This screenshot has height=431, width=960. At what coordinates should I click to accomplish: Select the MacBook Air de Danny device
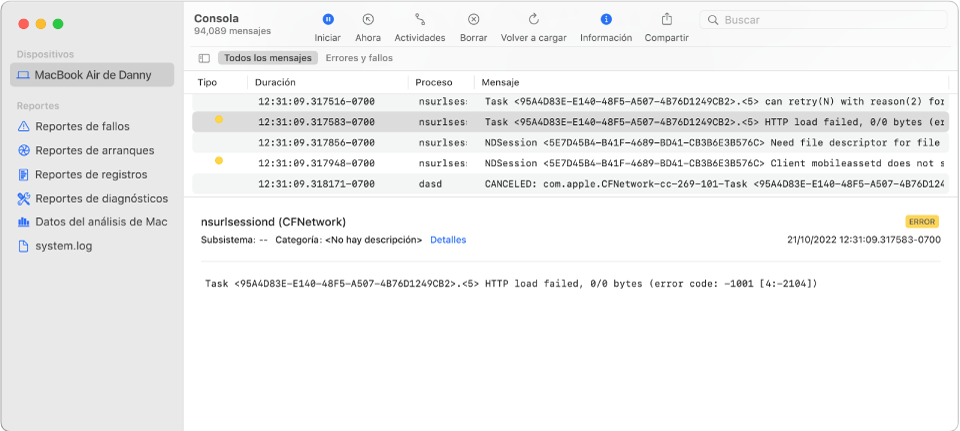coord(92,75)
